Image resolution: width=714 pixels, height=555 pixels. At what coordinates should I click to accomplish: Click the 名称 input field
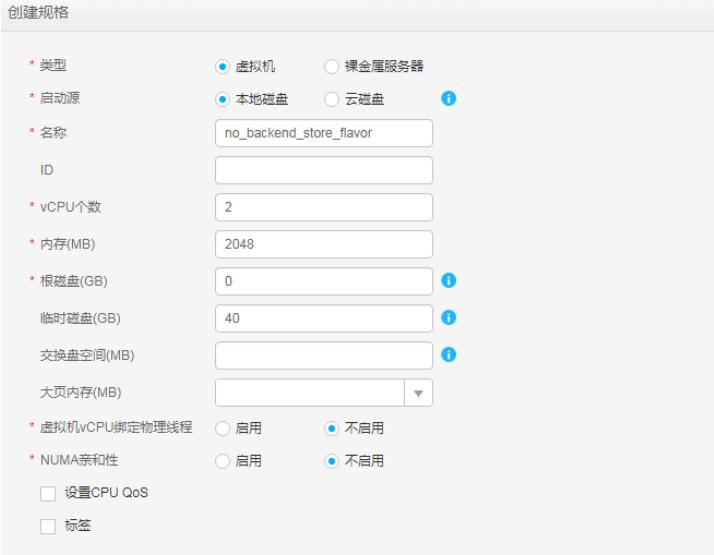click(324, 133)
